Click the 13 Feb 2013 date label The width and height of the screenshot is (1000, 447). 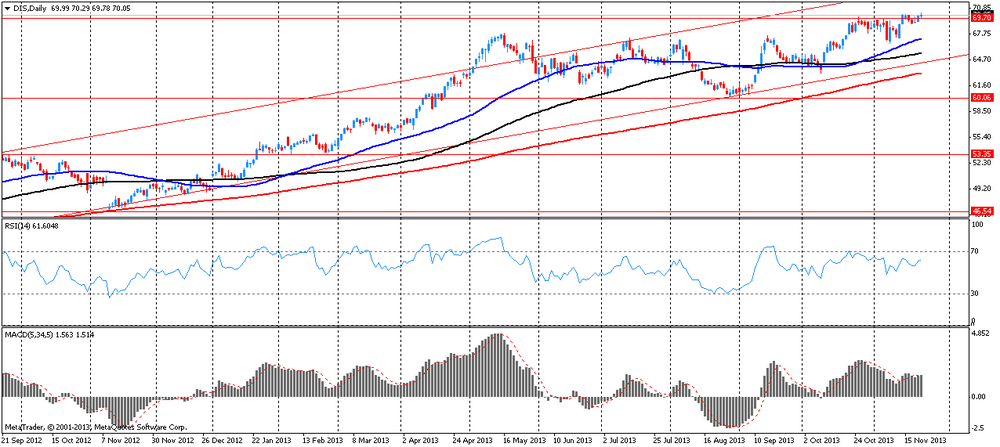pyautogui.click(x=322, y=441)
